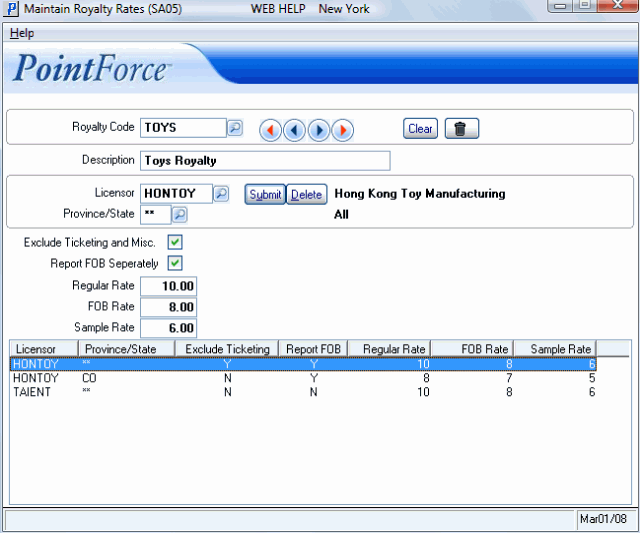
Task: Click the Sample Rate column header
Action: (x=556, y=349)
